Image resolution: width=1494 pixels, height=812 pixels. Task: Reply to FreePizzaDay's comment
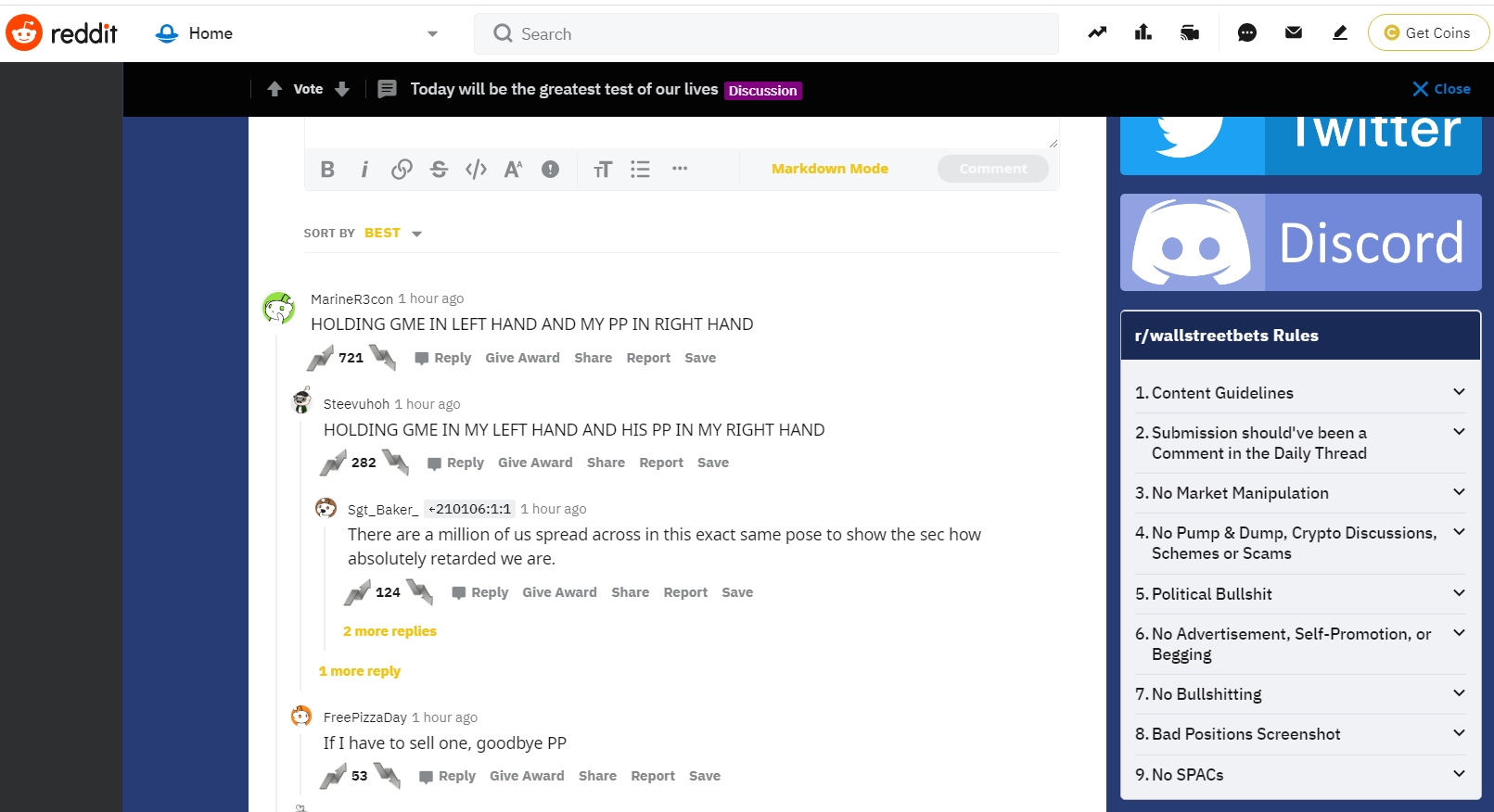pos(448,776)
